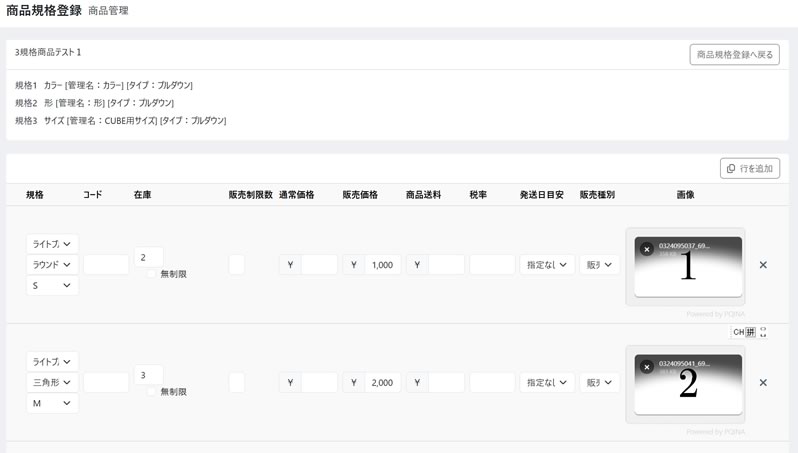This screenshot has height=453, width=798.
Task: Open the S size dropdown
Action: point(52,286)
